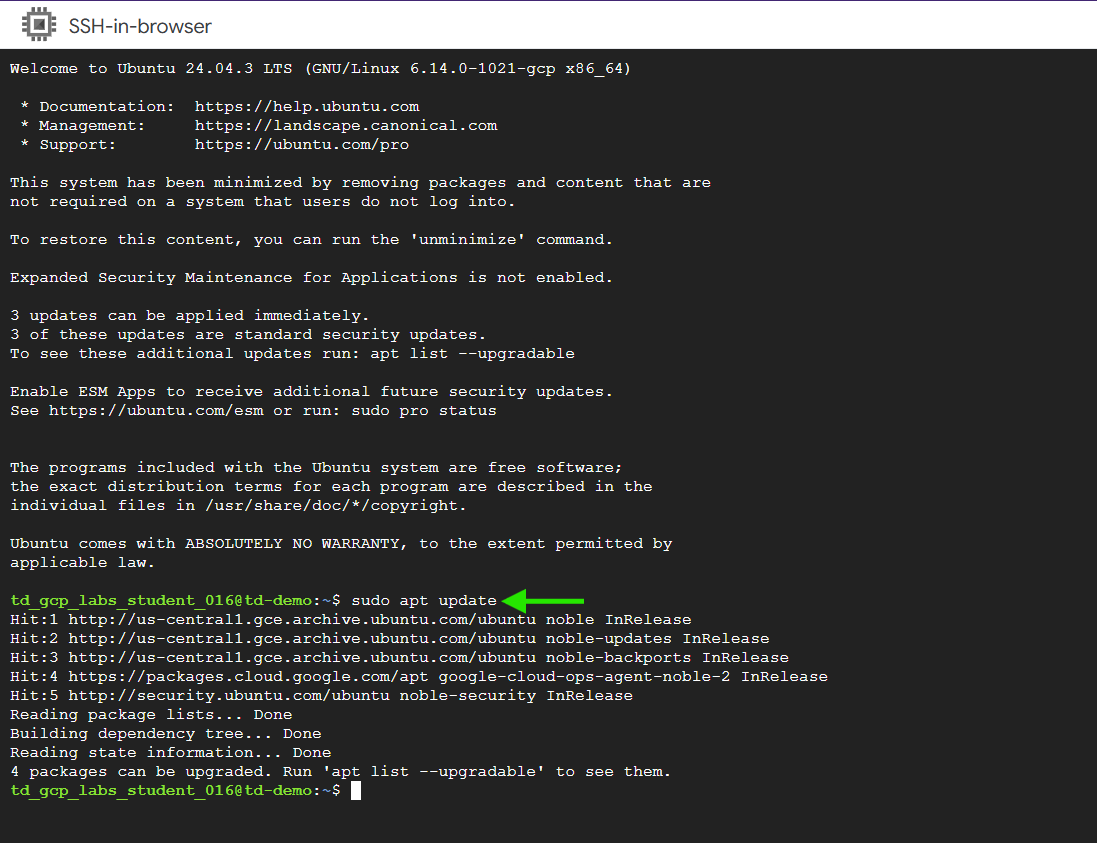Screen dimensions: 1097x843
Task: Click the SSH-in-browser chip icon
Action: click(38, 25)
